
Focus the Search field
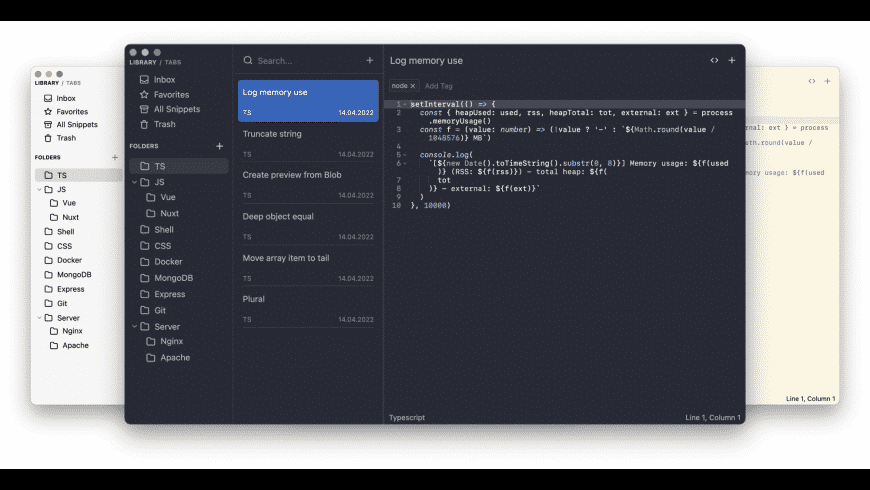[x=308, y=60]
